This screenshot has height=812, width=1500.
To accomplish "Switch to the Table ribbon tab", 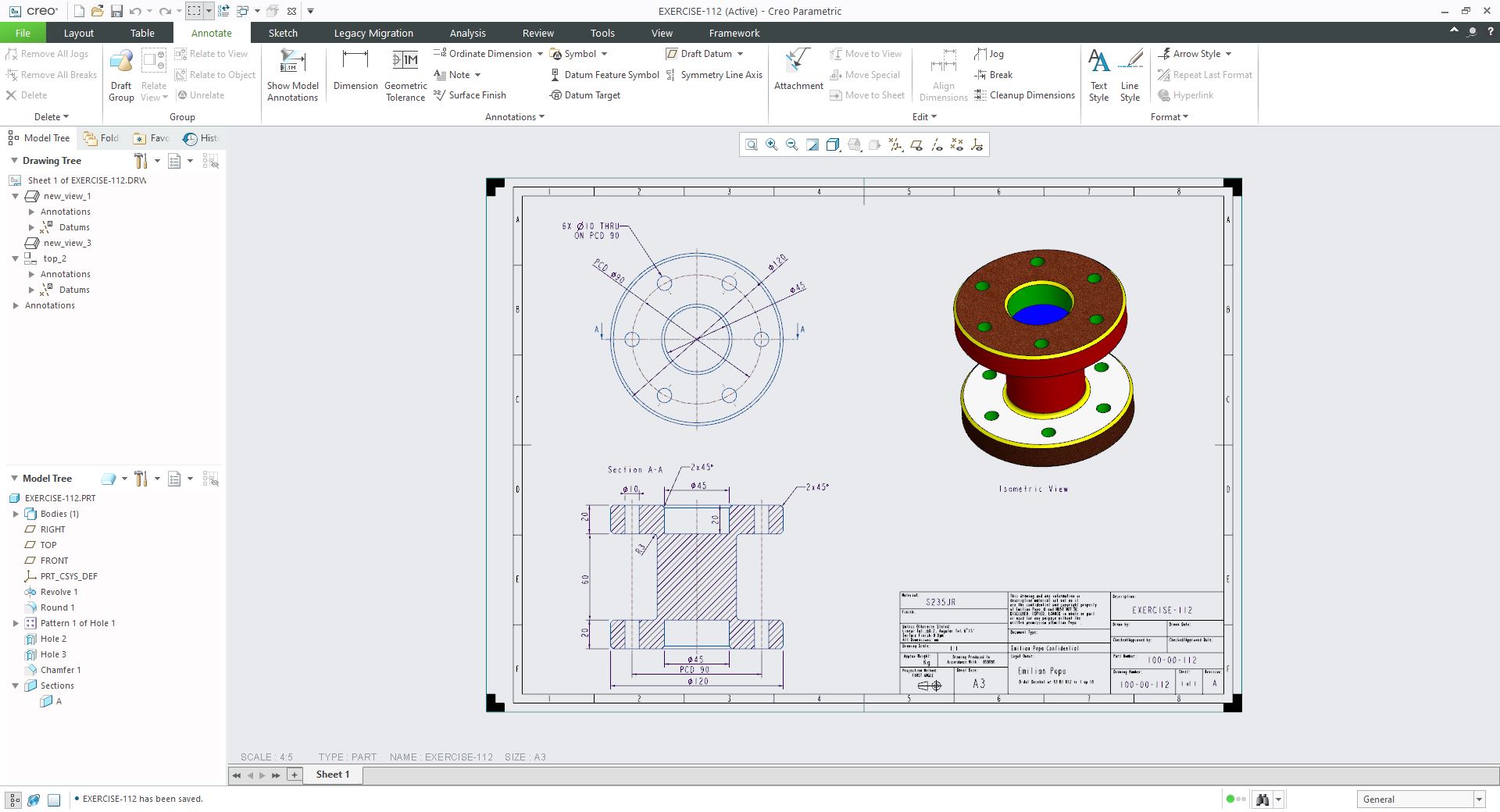I will 142,33.
